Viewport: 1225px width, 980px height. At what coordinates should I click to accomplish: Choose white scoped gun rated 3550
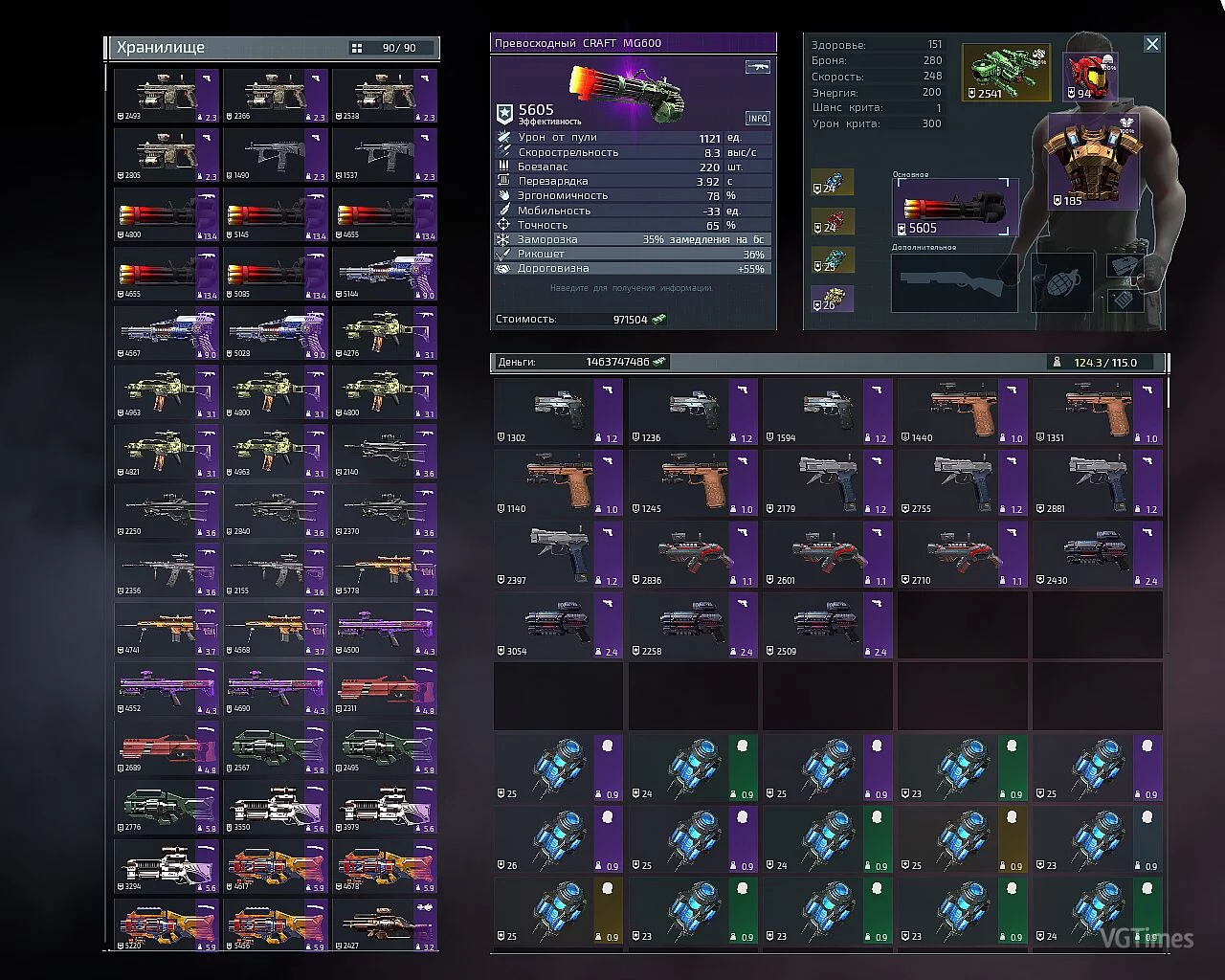pyautogui.click(x=276, y=808)
